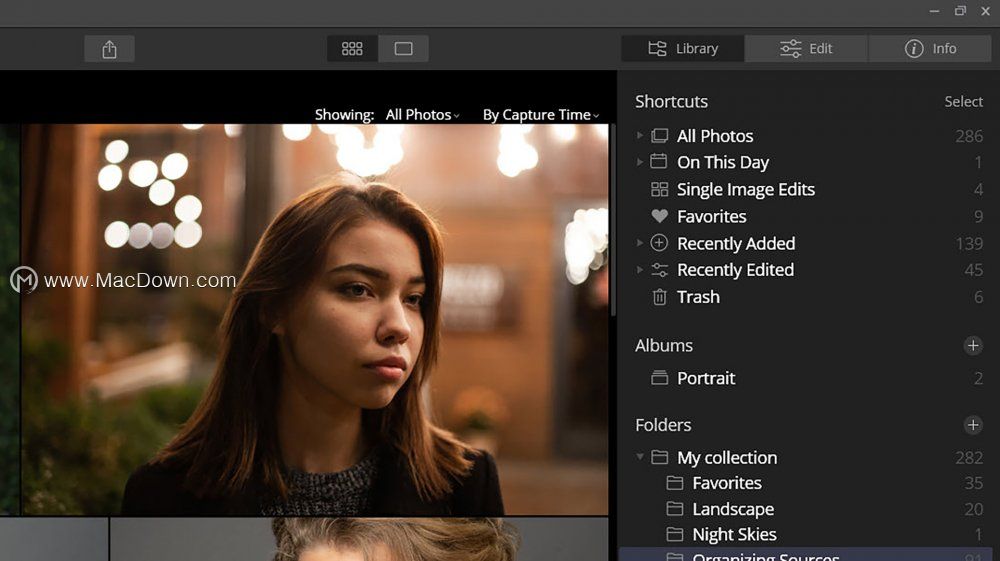Click the Favorites folder count 35
Image resolution: width=1000 pixels, height=561 pixels.
pos(973,483)
